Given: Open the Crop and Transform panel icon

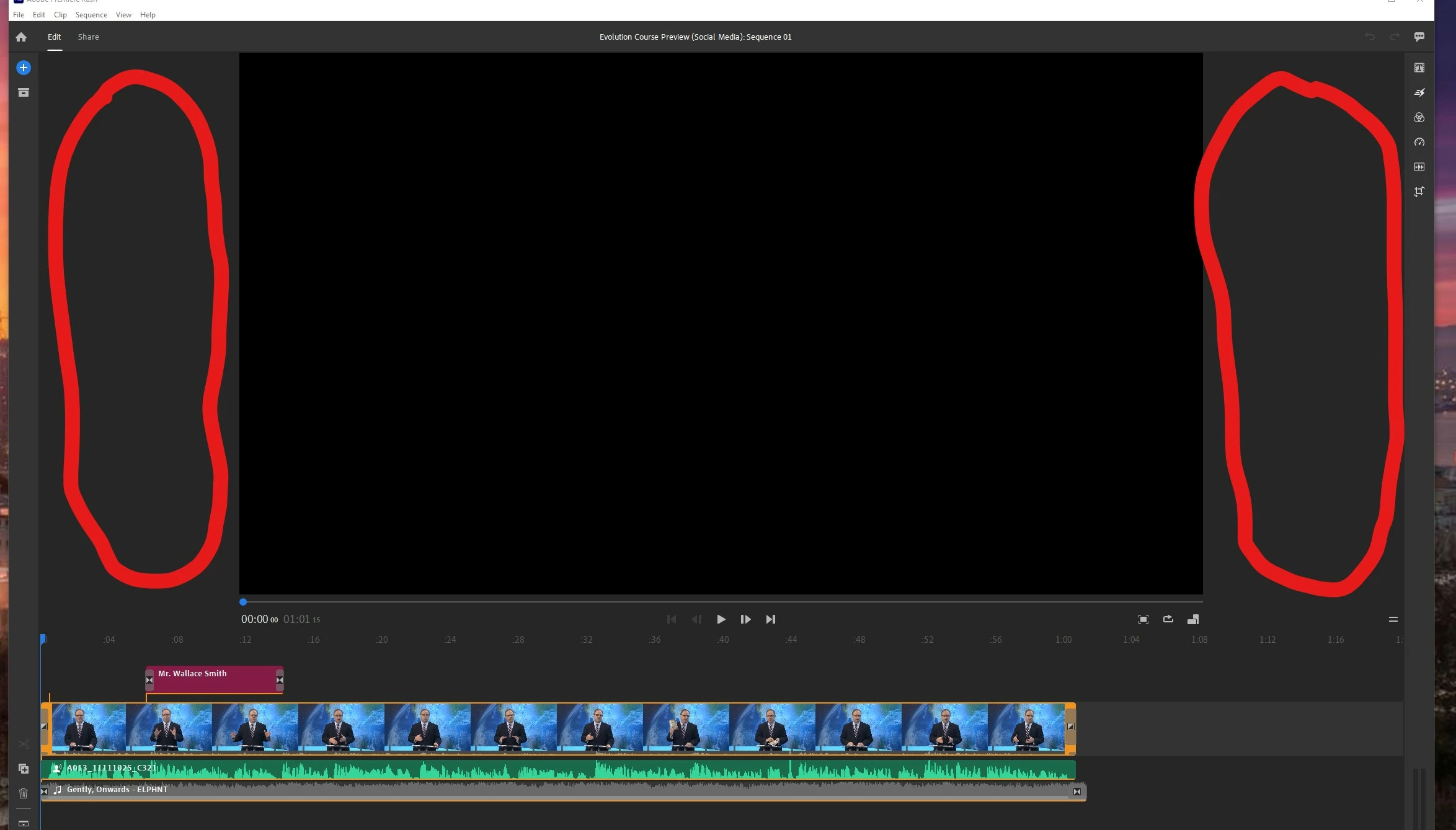Looking at the screenshot, I should click(1419, 192).
